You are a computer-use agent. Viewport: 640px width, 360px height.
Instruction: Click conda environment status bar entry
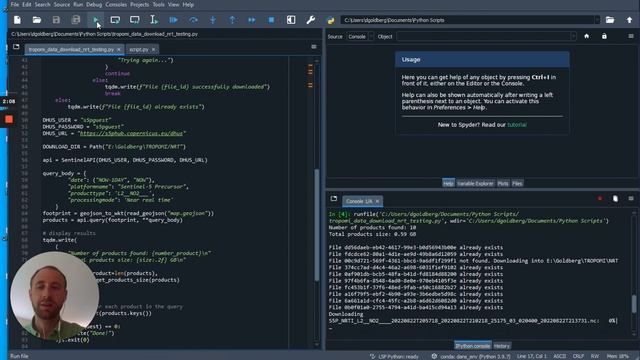(471, 356)
